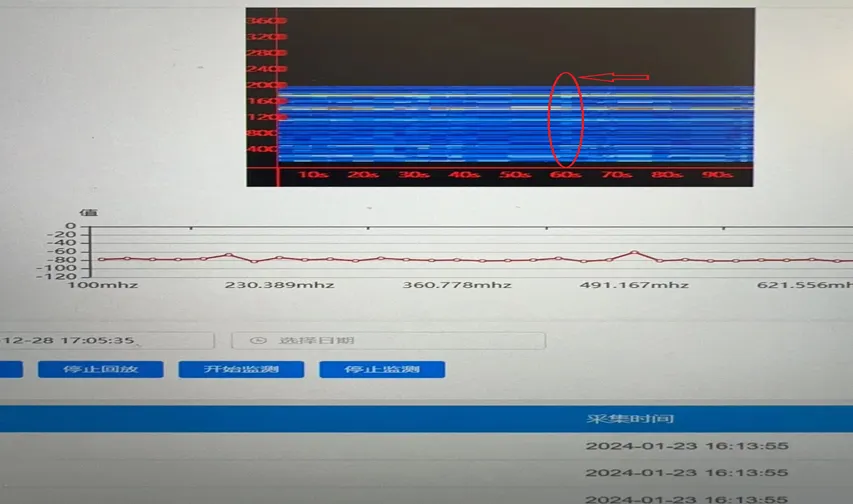853x504 pixels.
Task: Click the 90s mark on the spectrogram time axis
Action: click(x=717, y=175)
